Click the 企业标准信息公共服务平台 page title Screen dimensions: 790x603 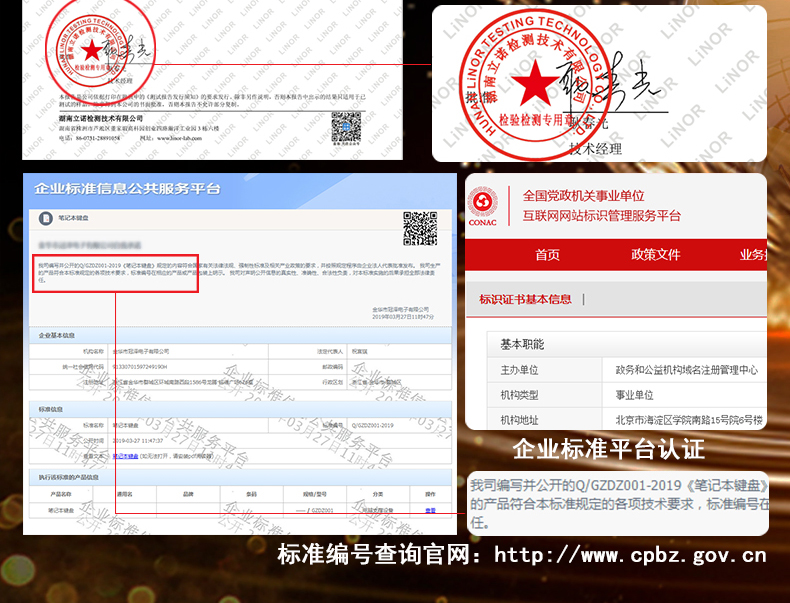(x=127, y=189)
